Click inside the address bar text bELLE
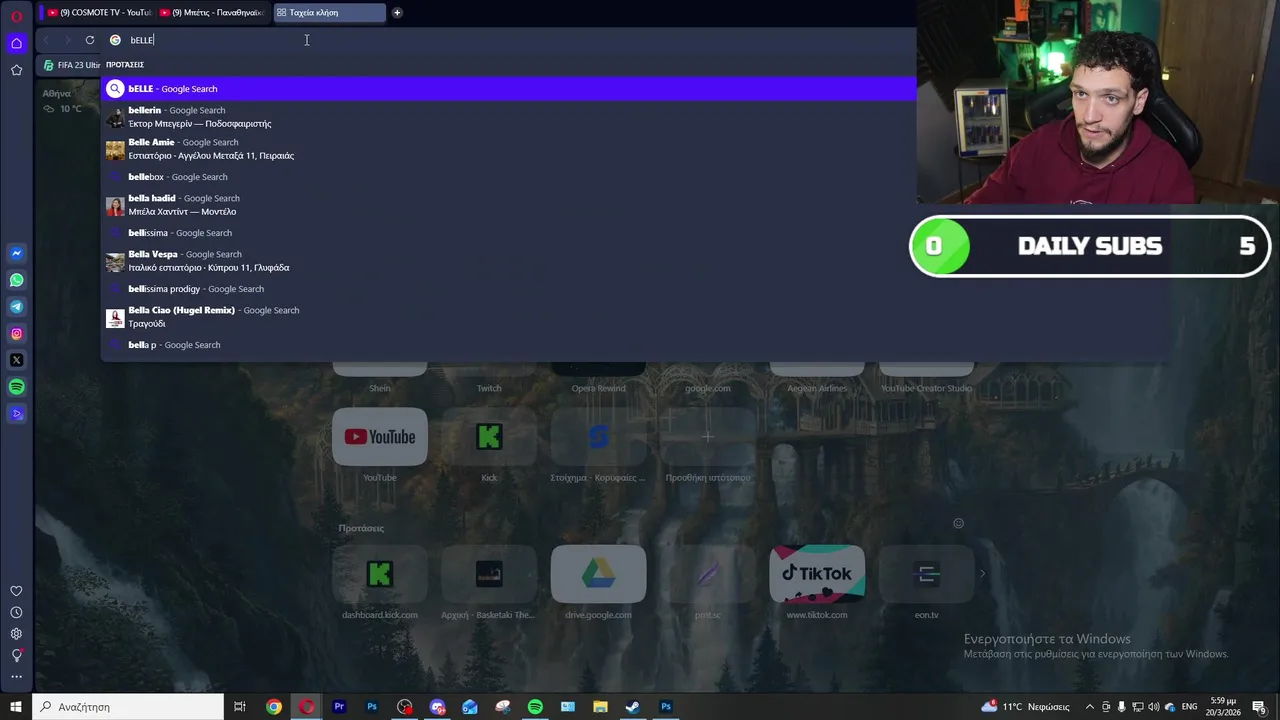1280x720 pixels. pos(142,40)
